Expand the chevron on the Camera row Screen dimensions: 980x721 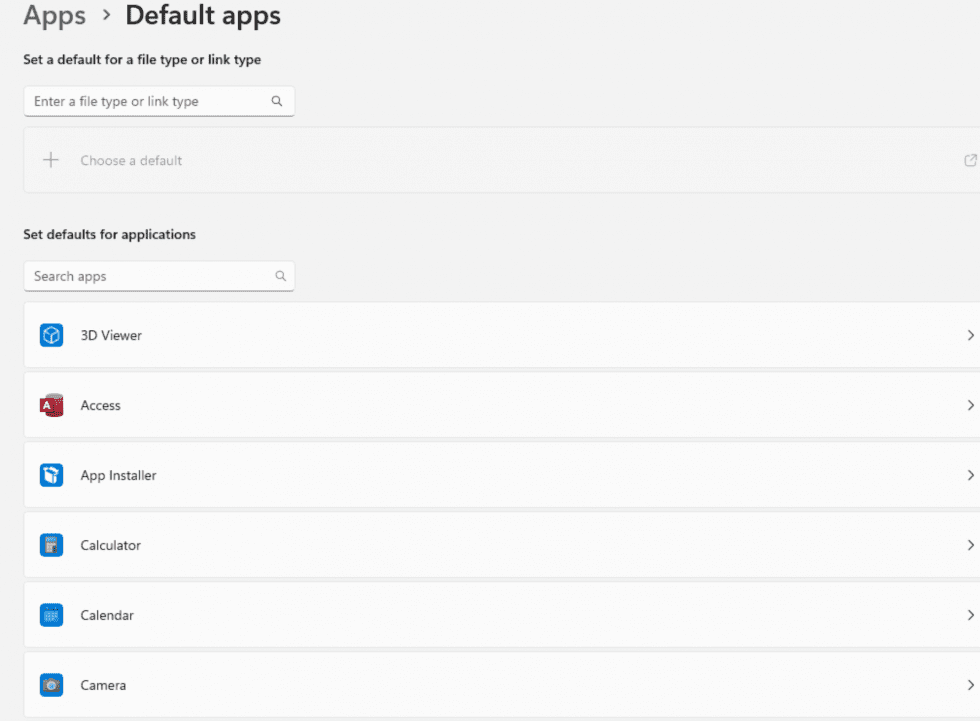(969, 685)
